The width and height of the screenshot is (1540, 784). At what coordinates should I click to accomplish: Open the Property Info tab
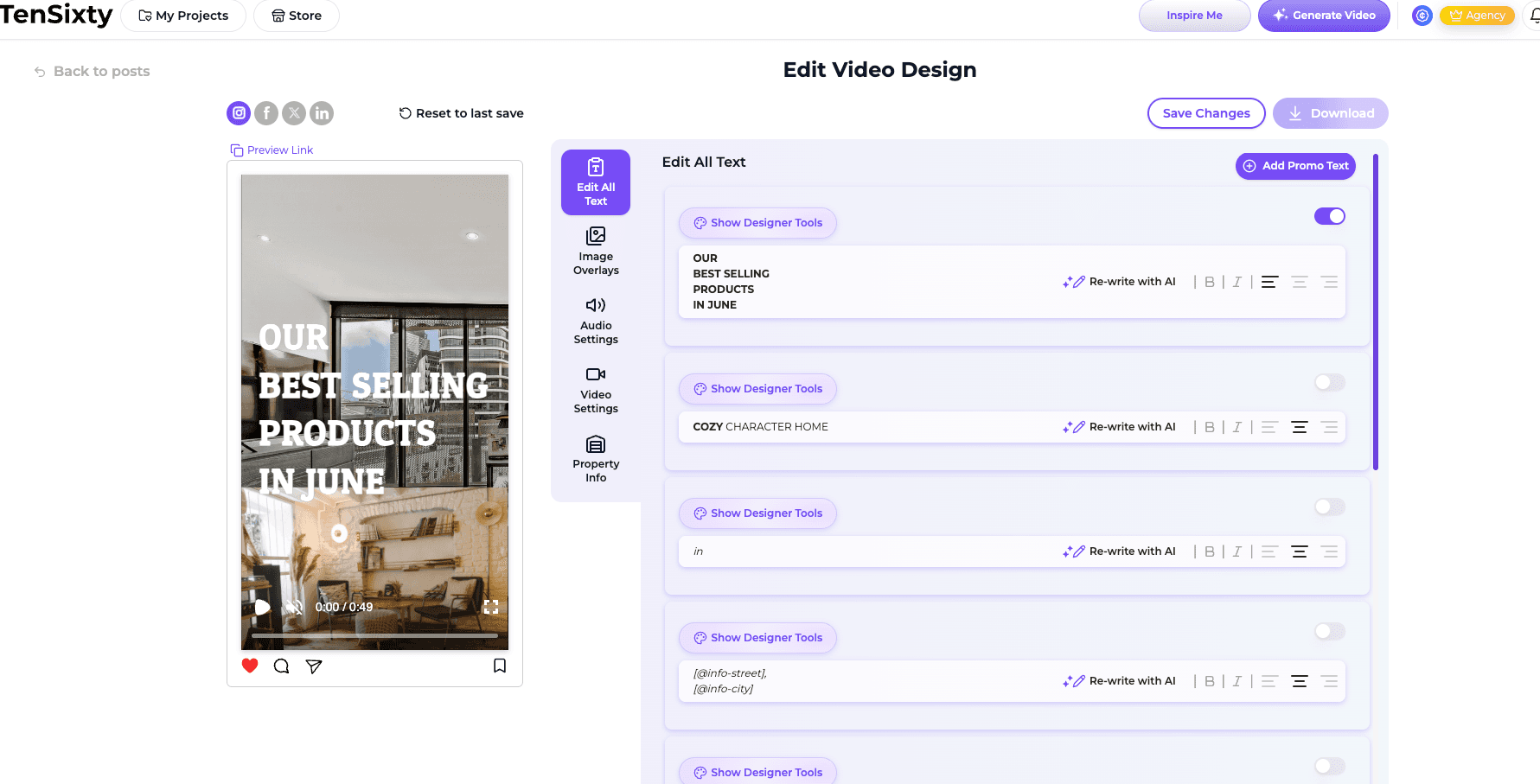(596, 459)
